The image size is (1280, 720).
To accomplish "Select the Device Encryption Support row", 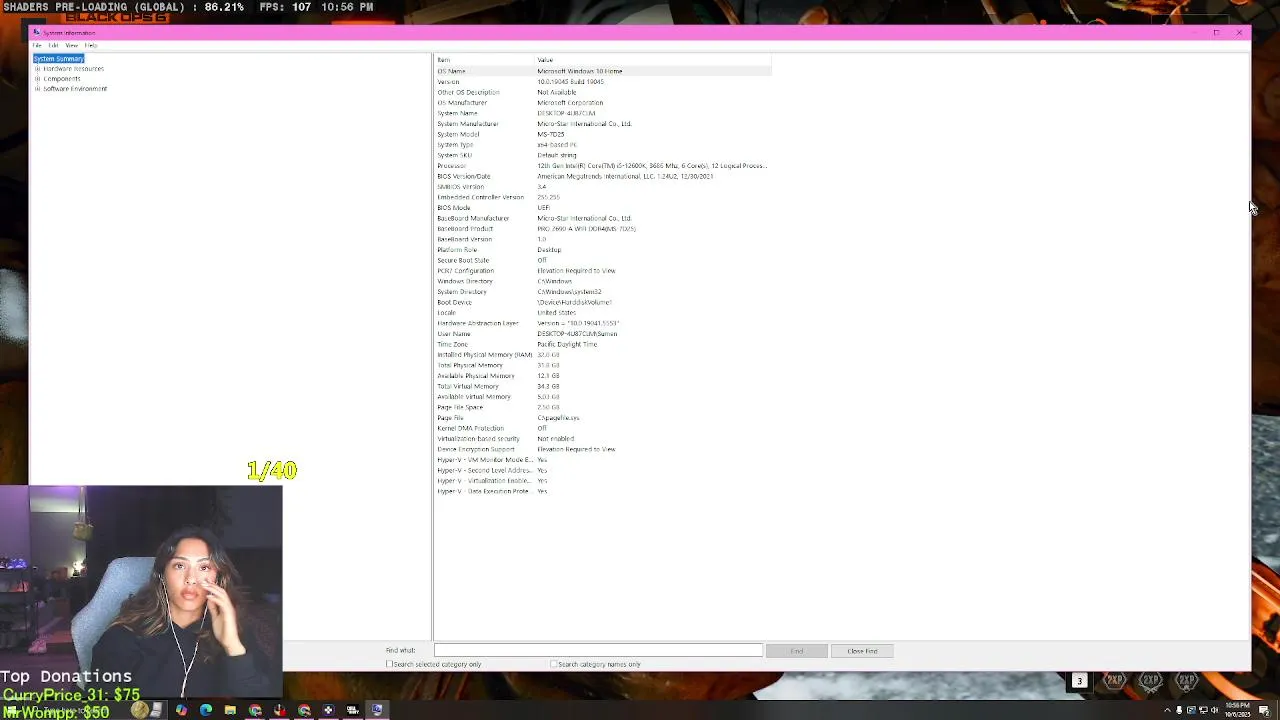I will 603,449.
